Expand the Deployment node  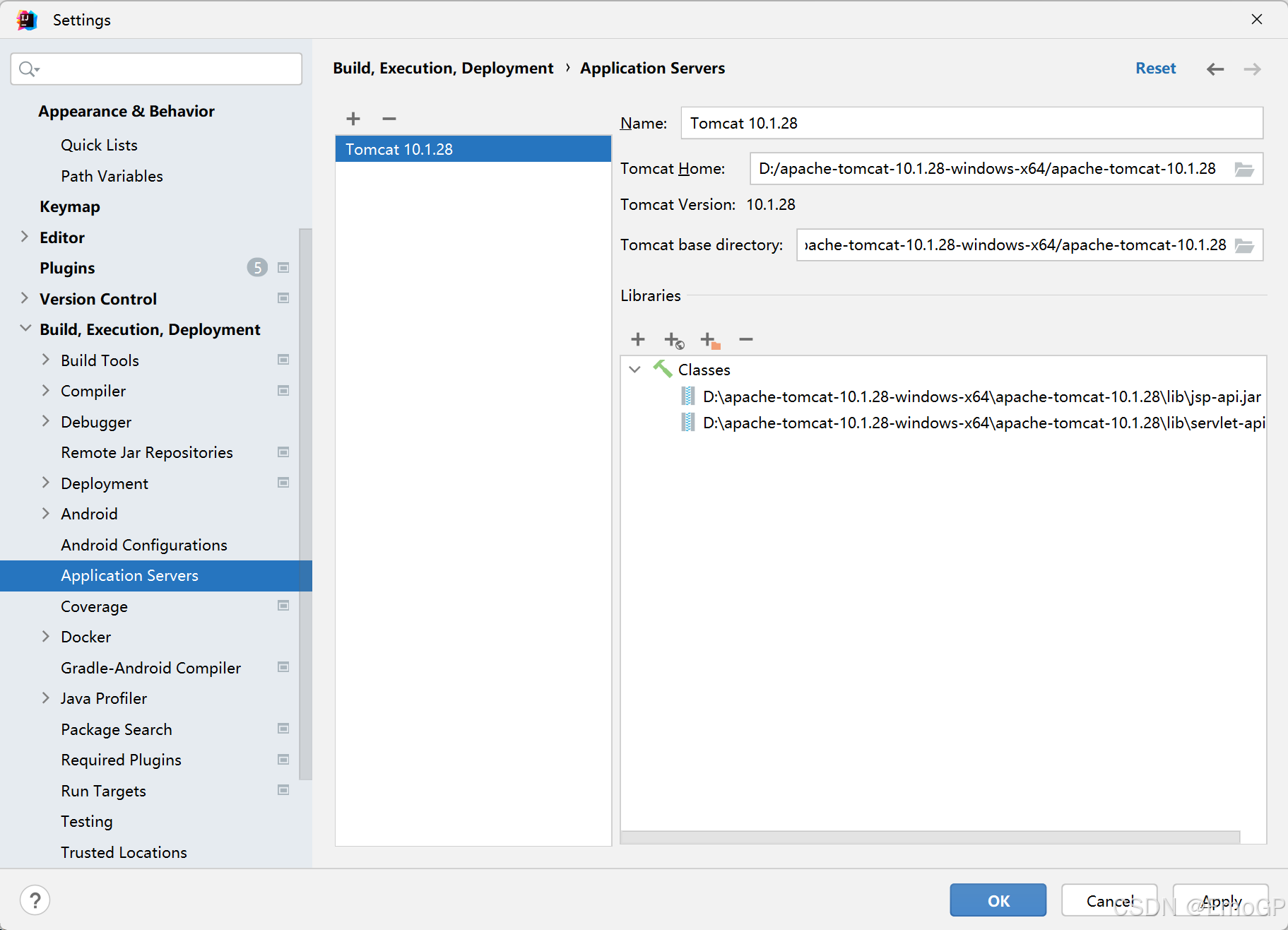[x=46, y=483]
